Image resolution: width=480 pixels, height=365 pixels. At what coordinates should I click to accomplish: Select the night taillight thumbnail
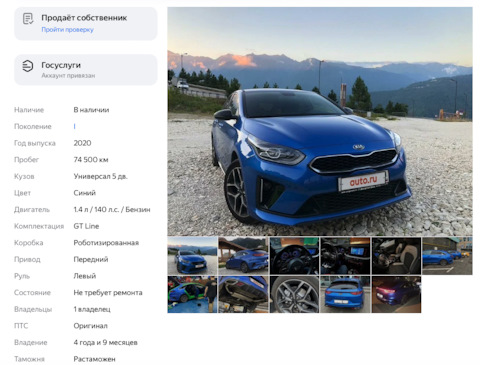coord(396,294)
